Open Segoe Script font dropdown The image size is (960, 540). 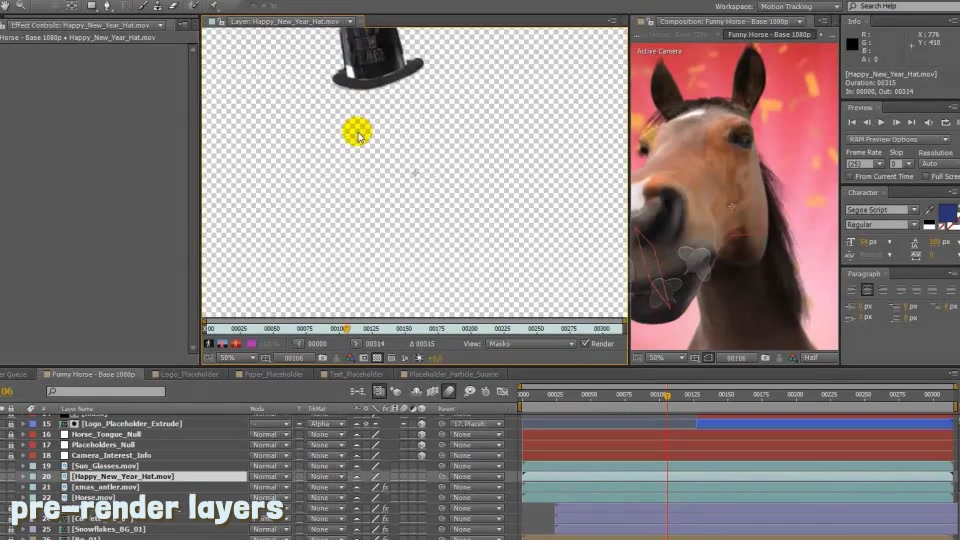click(x=882, y=209)
